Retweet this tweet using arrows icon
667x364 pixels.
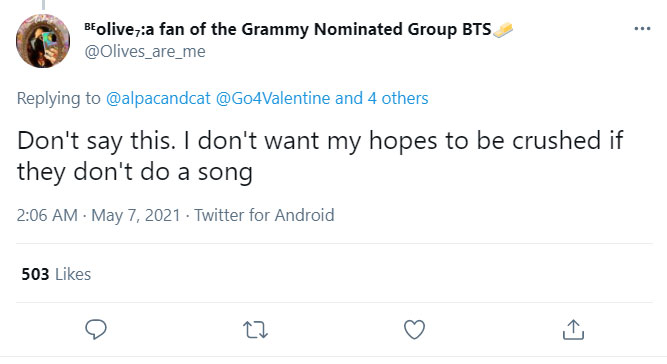point(255,330)
